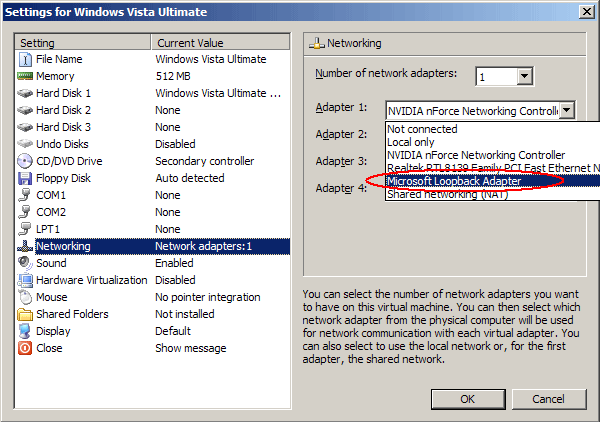
Task: Select NVIDIA nForce Networking Controller option
Action: coord(492,155)
